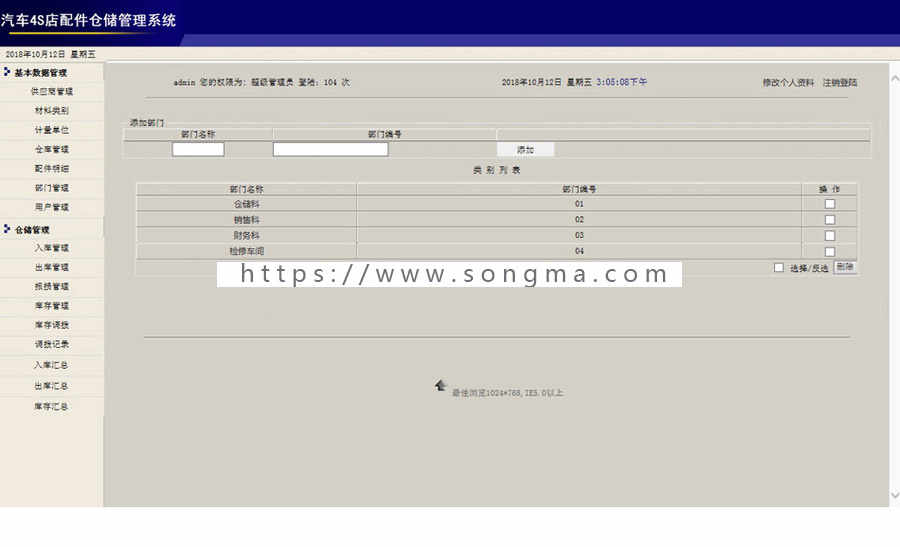The image size is (900, 547).
Task: Open 材料类别 in the sidebar
Action: pos(52,110)
